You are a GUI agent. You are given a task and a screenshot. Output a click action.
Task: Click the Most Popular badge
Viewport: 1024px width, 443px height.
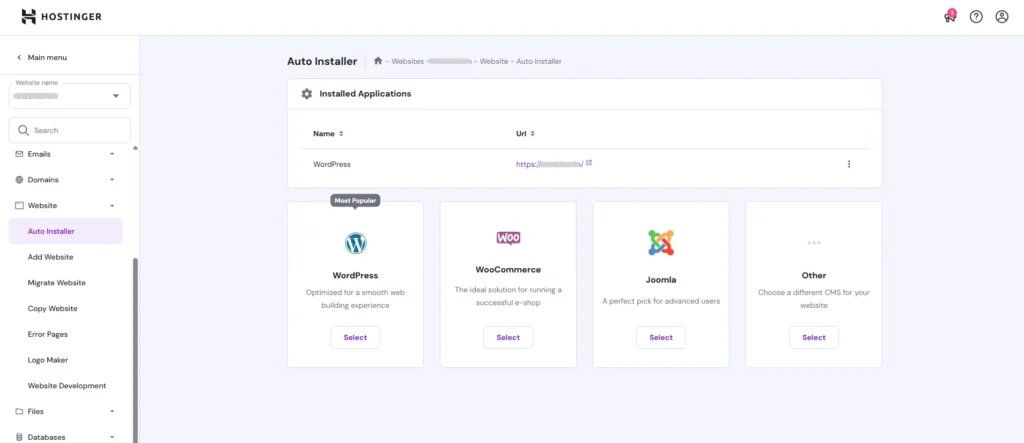[355, 201]
